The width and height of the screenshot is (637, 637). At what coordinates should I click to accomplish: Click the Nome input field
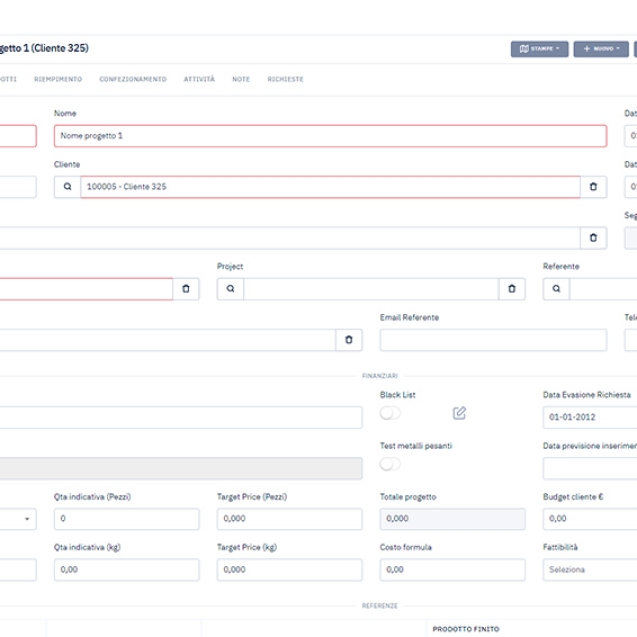click(x=330, y=136)
